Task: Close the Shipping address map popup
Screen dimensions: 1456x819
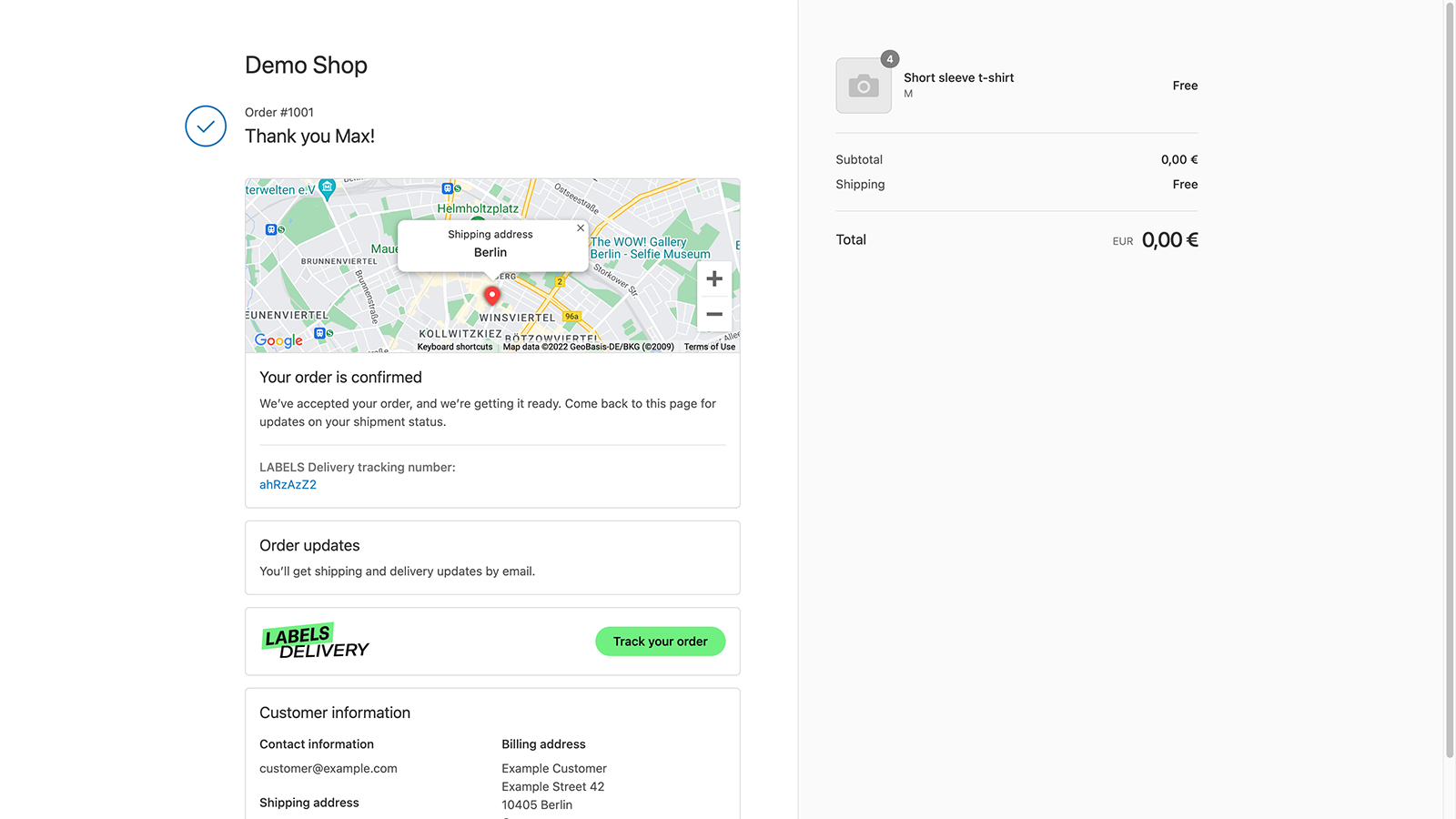Action: click(x=581, y=228)
